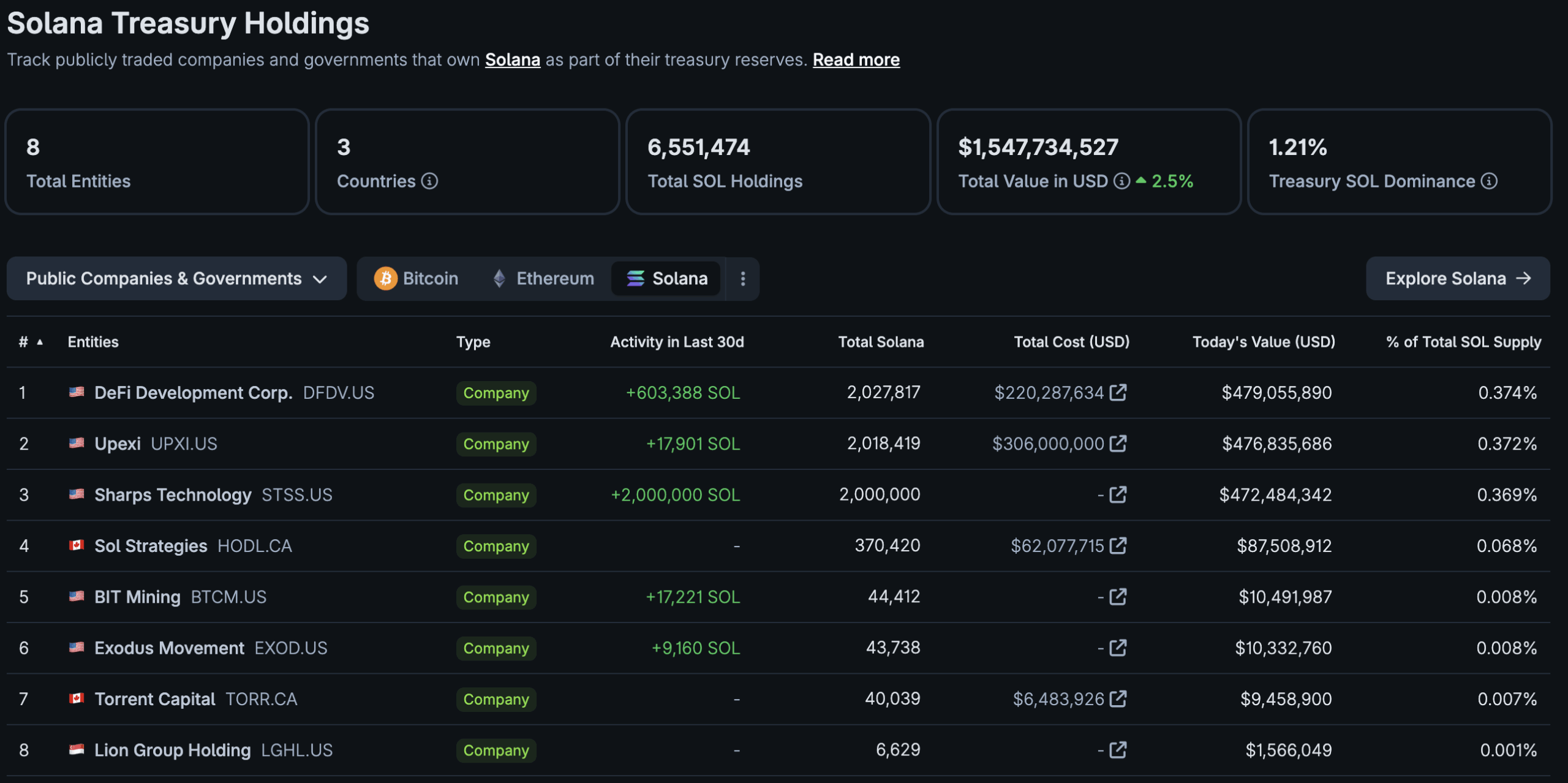Click the Singapore flag next to Lion Group Holding
This screenshot has width=1568, height=783.
coord(76,749)
